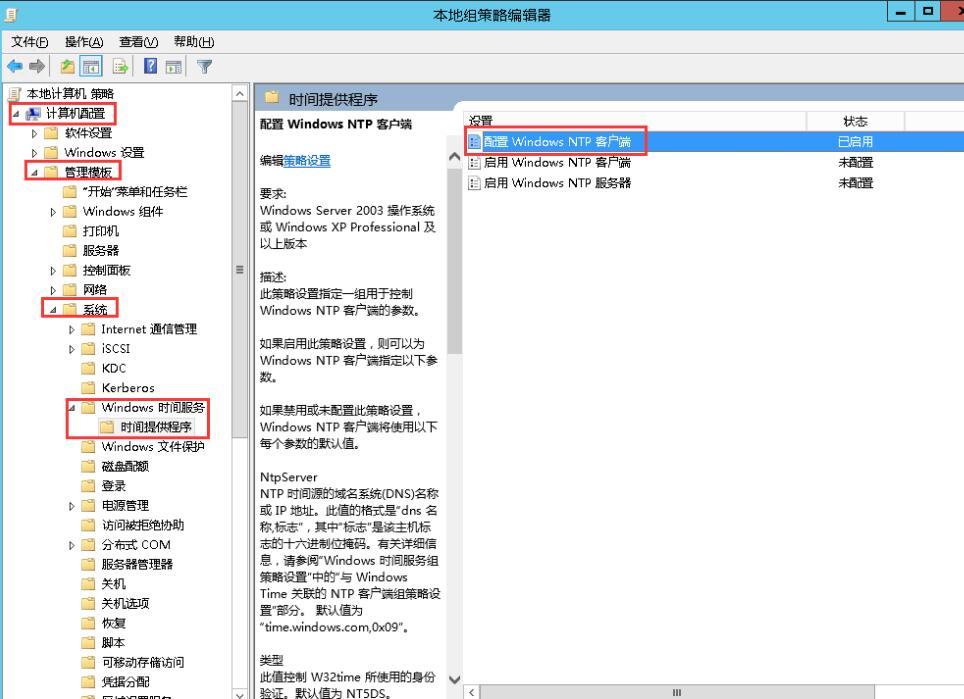Click the policy icon of 启用 Windows NTP 客户端
This screenshot has height=699, width=964.
pyautogui.click(x=474, y=162)
